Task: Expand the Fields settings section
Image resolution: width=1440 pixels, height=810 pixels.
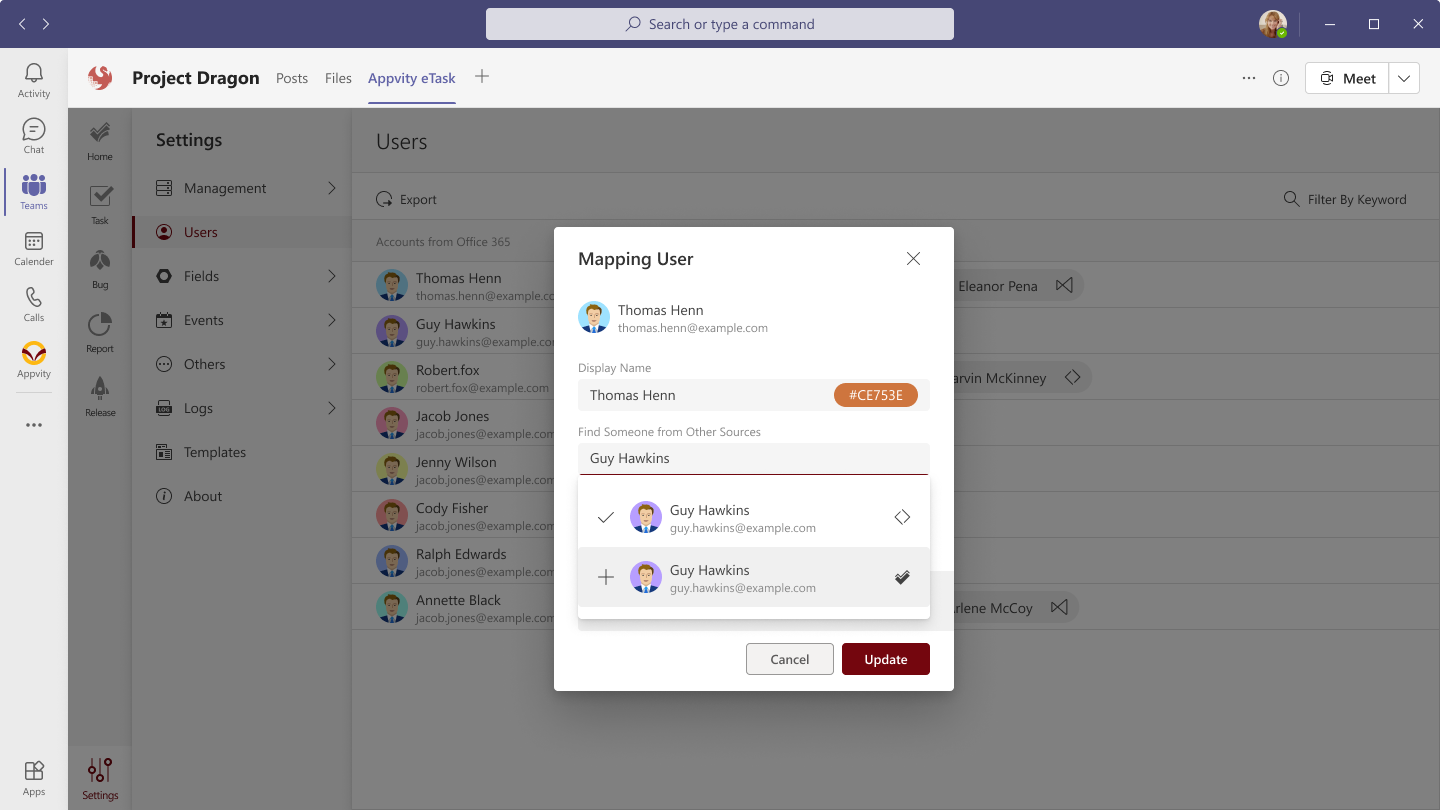Action: [x=332, y=276]
